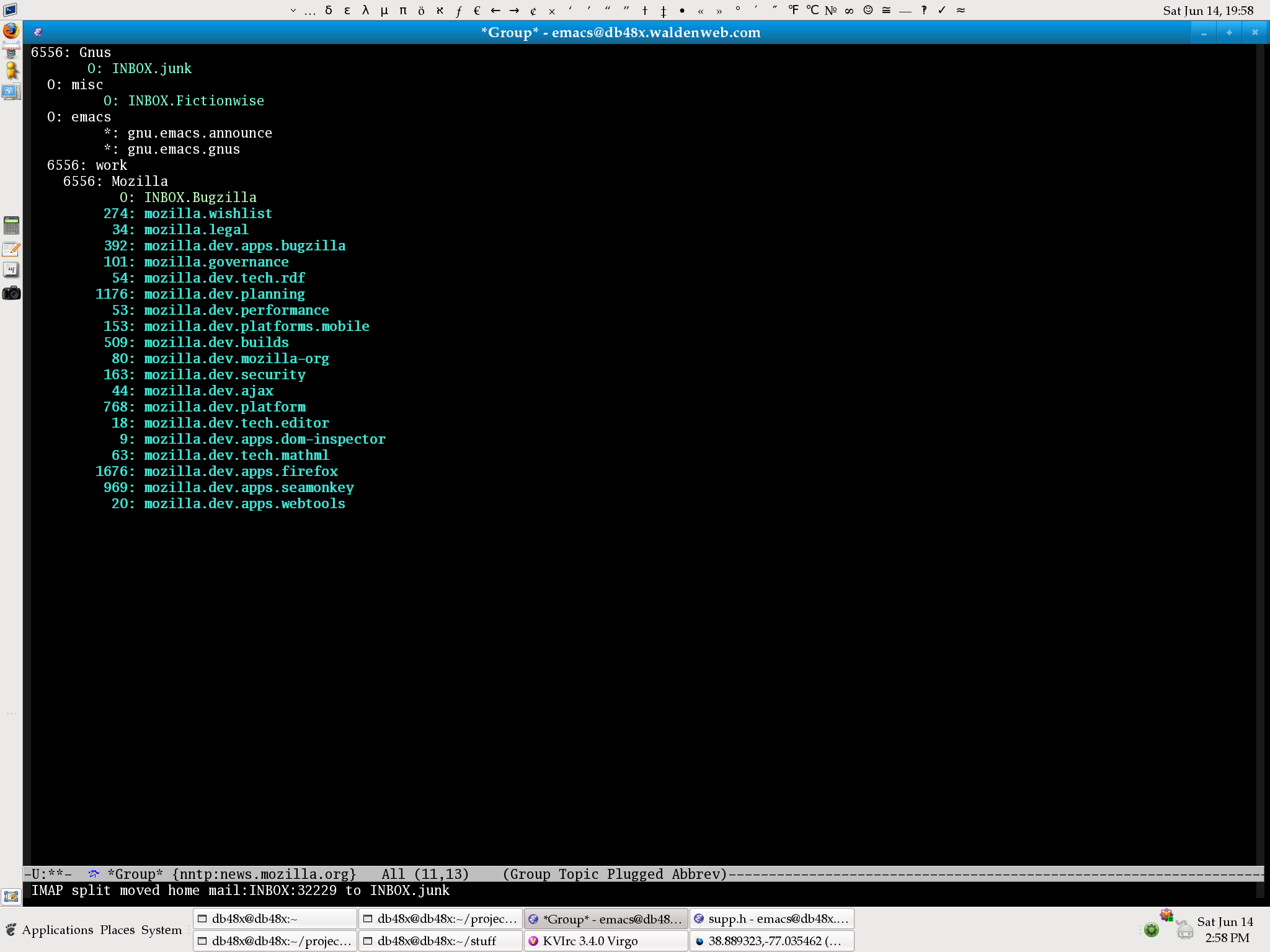Click the show desktop icon at bottom-left

pyautogui.click(x=11, y=896)
